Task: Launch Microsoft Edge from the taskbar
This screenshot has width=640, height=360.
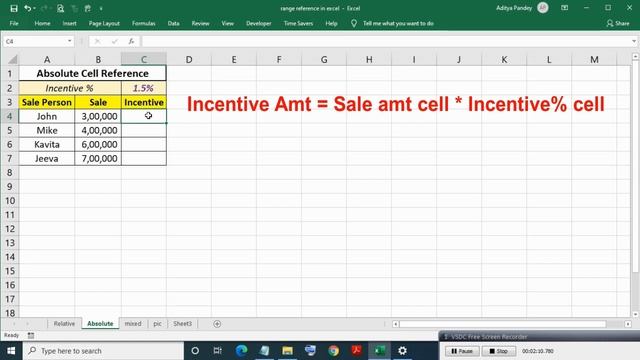Action: (241, 351)
